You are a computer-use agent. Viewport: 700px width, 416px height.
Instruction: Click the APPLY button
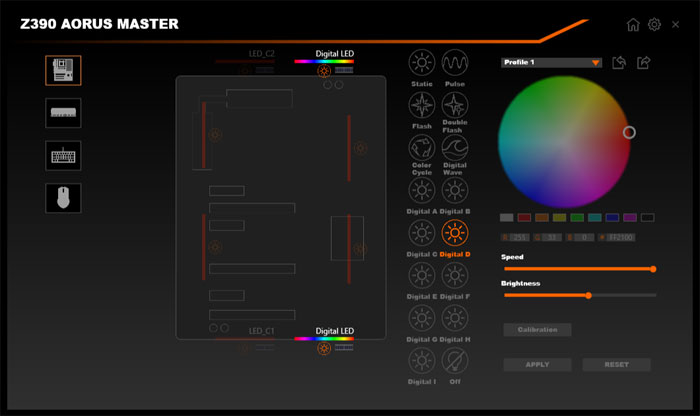[537, 365]
